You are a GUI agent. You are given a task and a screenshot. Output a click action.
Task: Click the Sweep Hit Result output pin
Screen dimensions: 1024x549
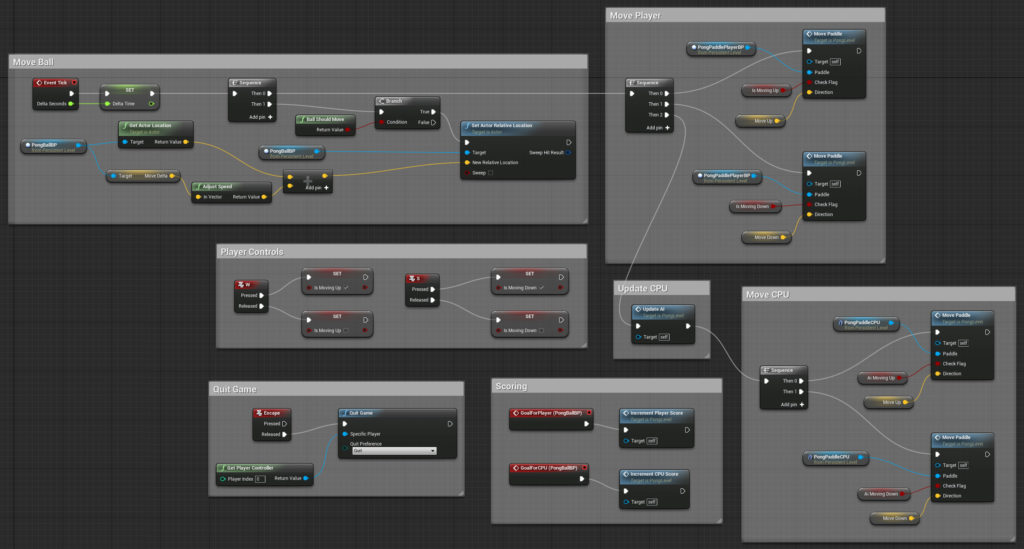point(568,153)
